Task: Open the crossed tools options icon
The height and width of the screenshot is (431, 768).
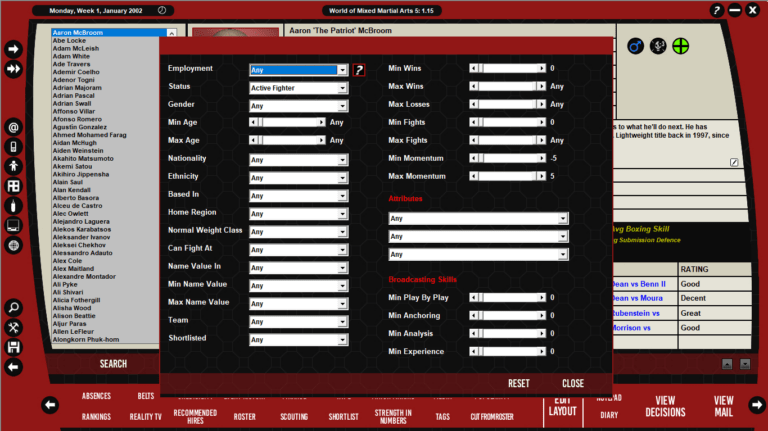Action: (x=14, y=327)
